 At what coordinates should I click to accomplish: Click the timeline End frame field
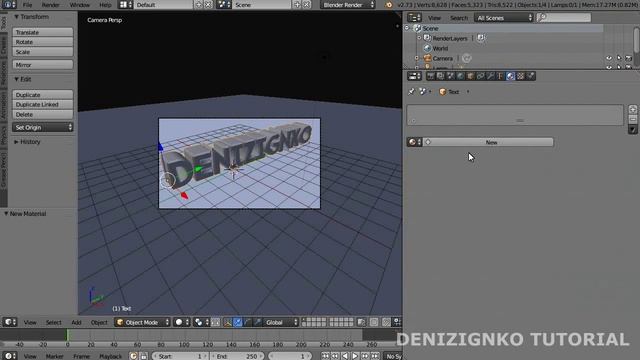[238, 356]
